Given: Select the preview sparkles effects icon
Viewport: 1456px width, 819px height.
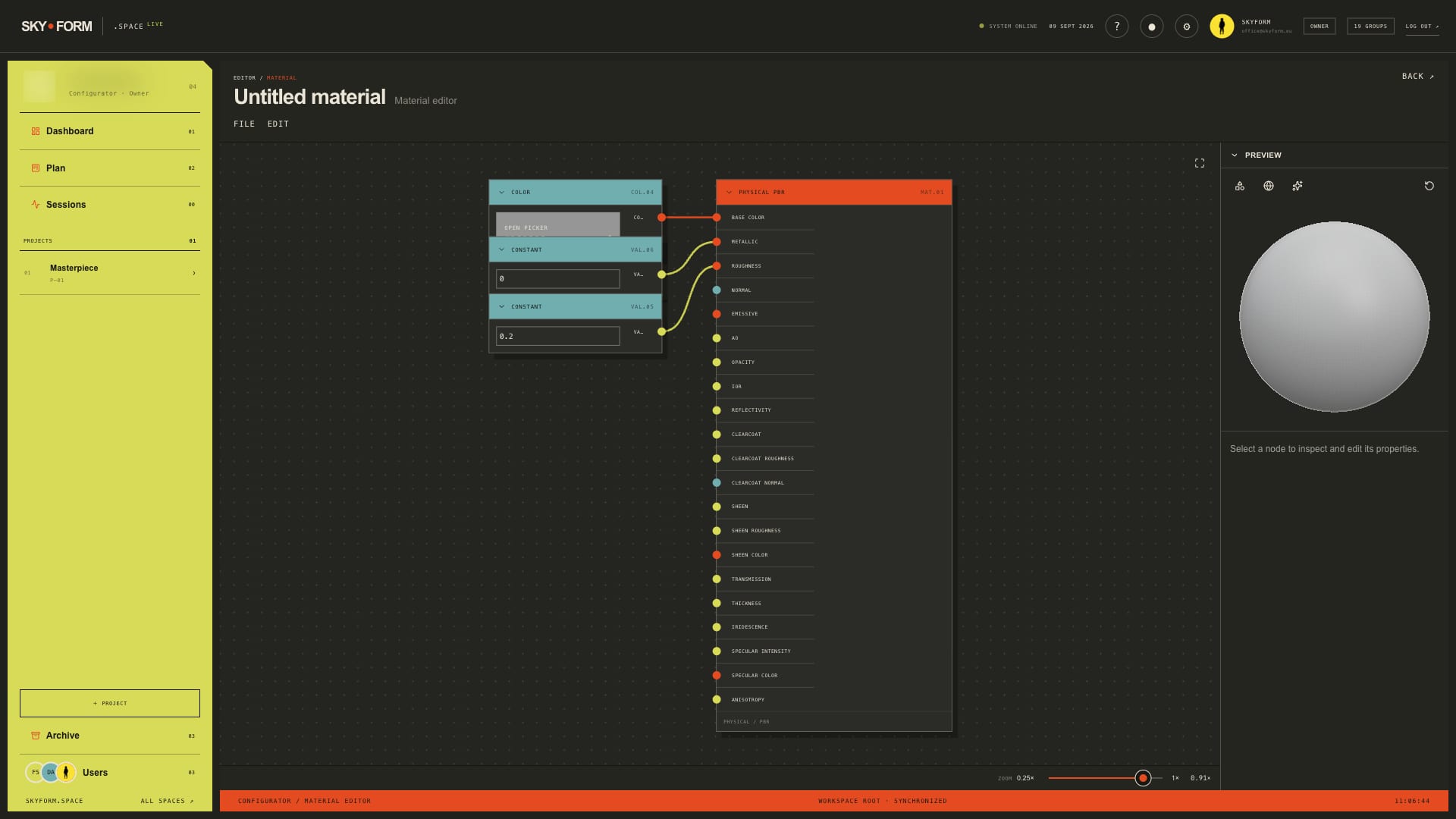Looking at the screenshot, I should point(1297,186).
